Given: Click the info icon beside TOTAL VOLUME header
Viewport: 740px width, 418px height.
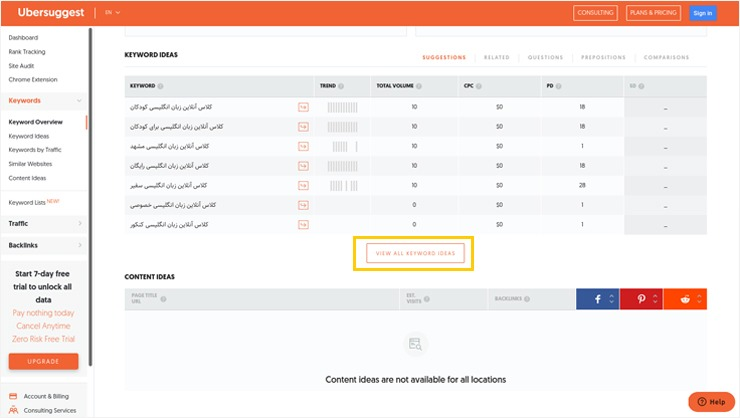Looking at the screenshot, I should click(419, 86).
